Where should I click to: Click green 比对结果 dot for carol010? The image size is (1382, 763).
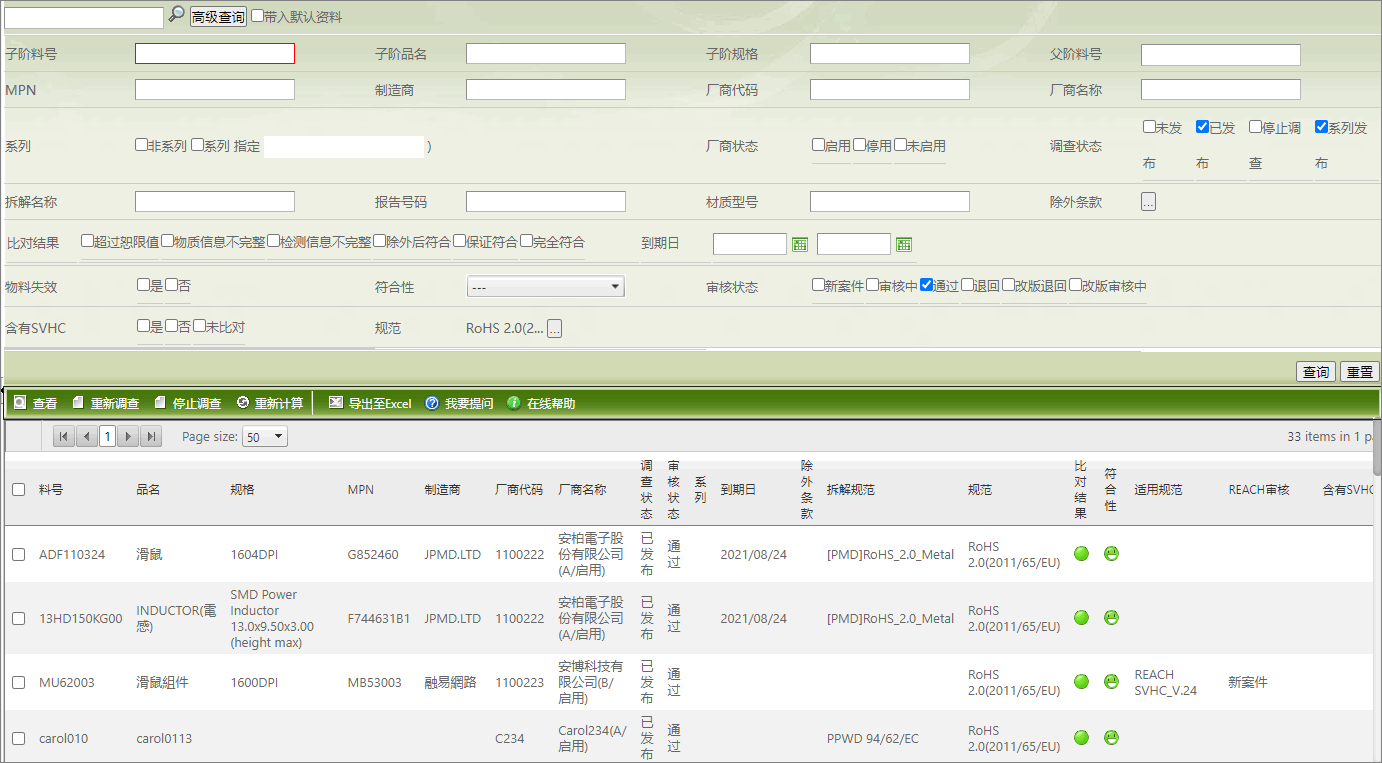(1081, 738)
